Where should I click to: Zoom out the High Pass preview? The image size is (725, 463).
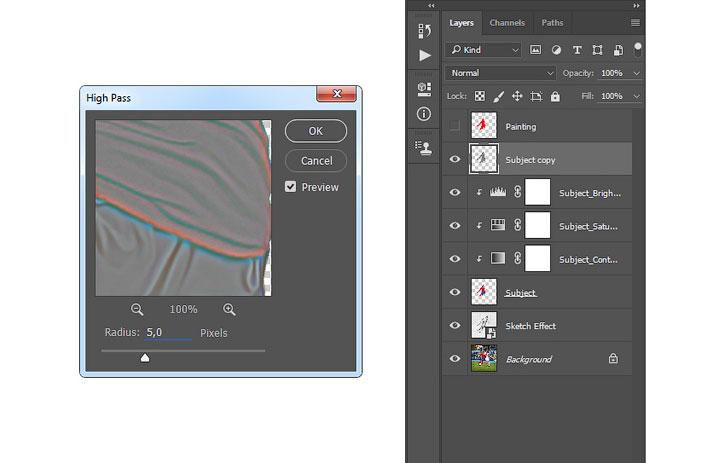(137, 309)
